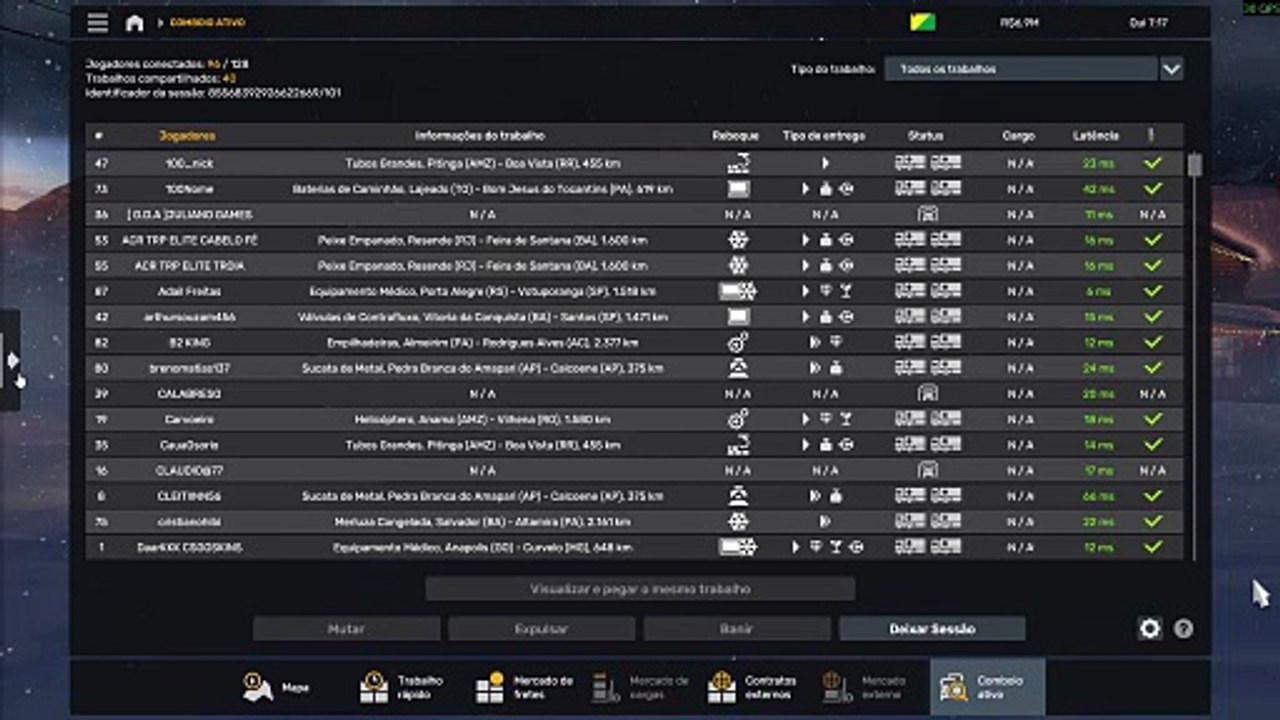Sort by the Jogadores column header
This screenshot has width=1280, height=720.
point(187,136)
